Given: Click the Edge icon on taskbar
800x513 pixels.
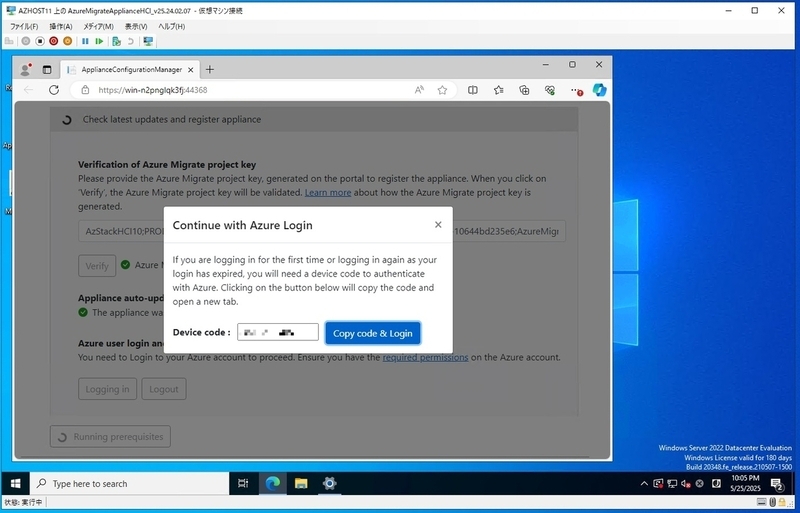Looking at the screenshot, I should pos(273,483).
